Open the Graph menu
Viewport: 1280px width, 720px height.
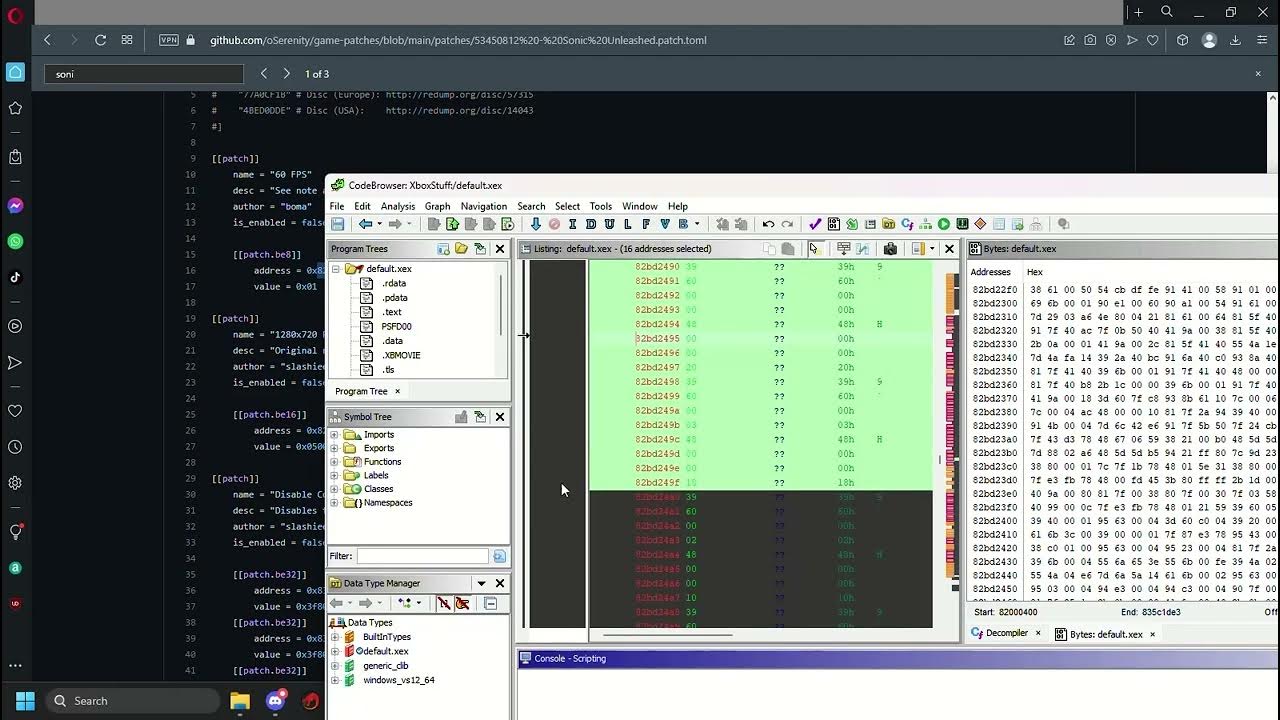coord(437,206)
